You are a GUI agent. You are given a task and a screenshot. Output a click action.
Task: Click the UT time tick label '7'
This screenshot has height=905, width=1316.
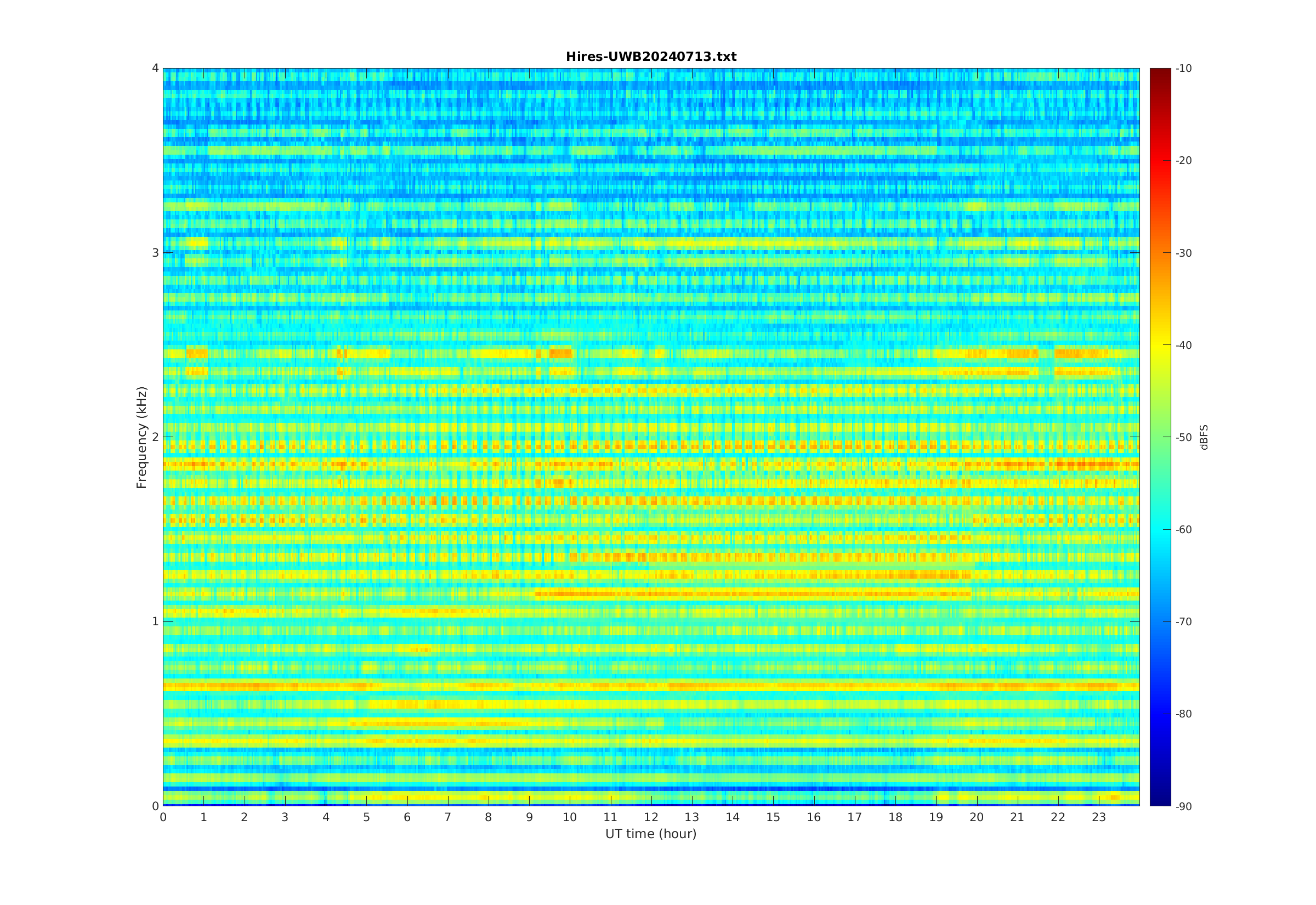448,817
